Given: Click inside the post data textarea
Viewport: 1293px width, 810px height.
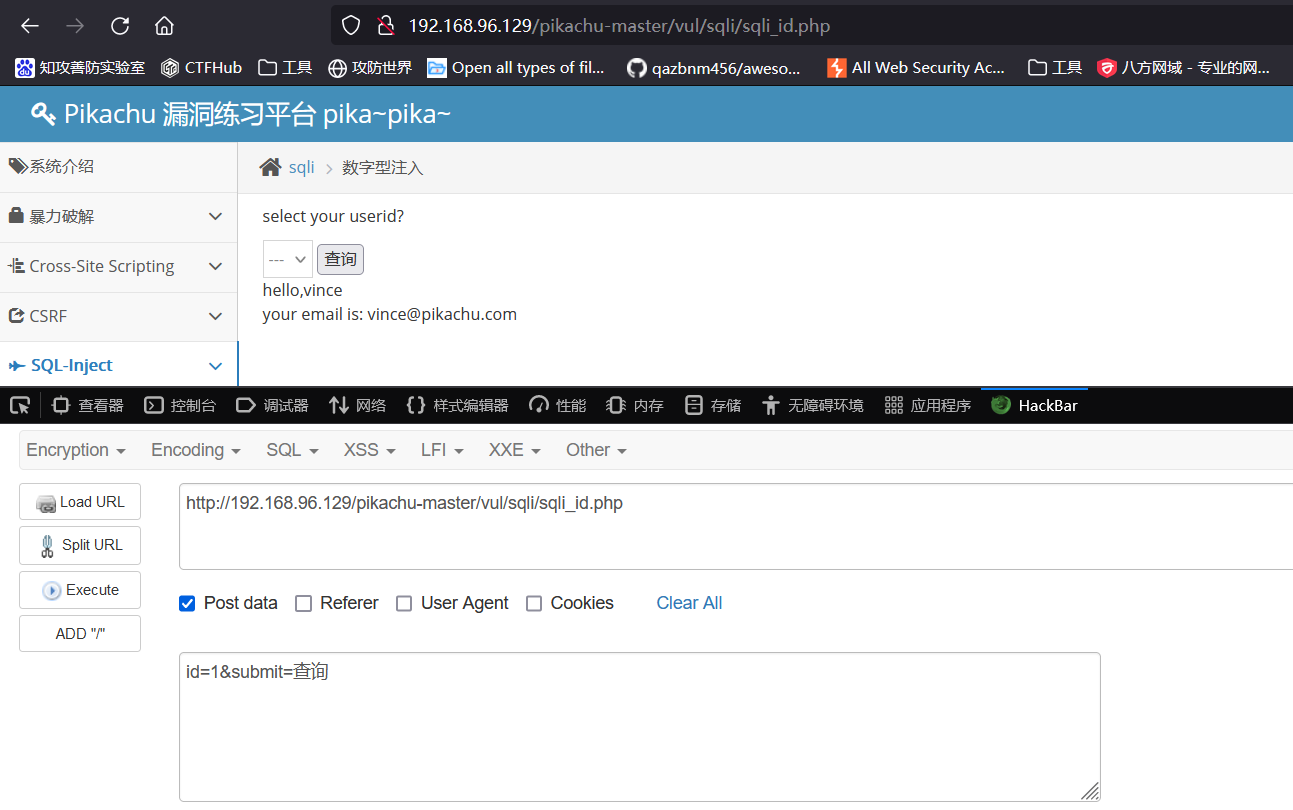Looking at the screenshot, I should click(640, 727).
